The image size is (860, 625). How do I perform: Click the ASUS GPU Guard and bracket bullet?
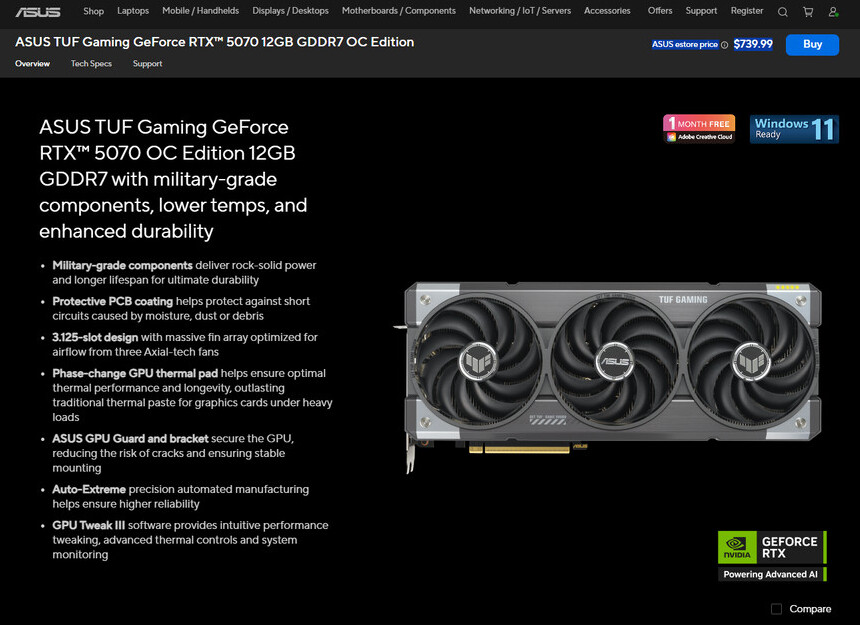173,453
